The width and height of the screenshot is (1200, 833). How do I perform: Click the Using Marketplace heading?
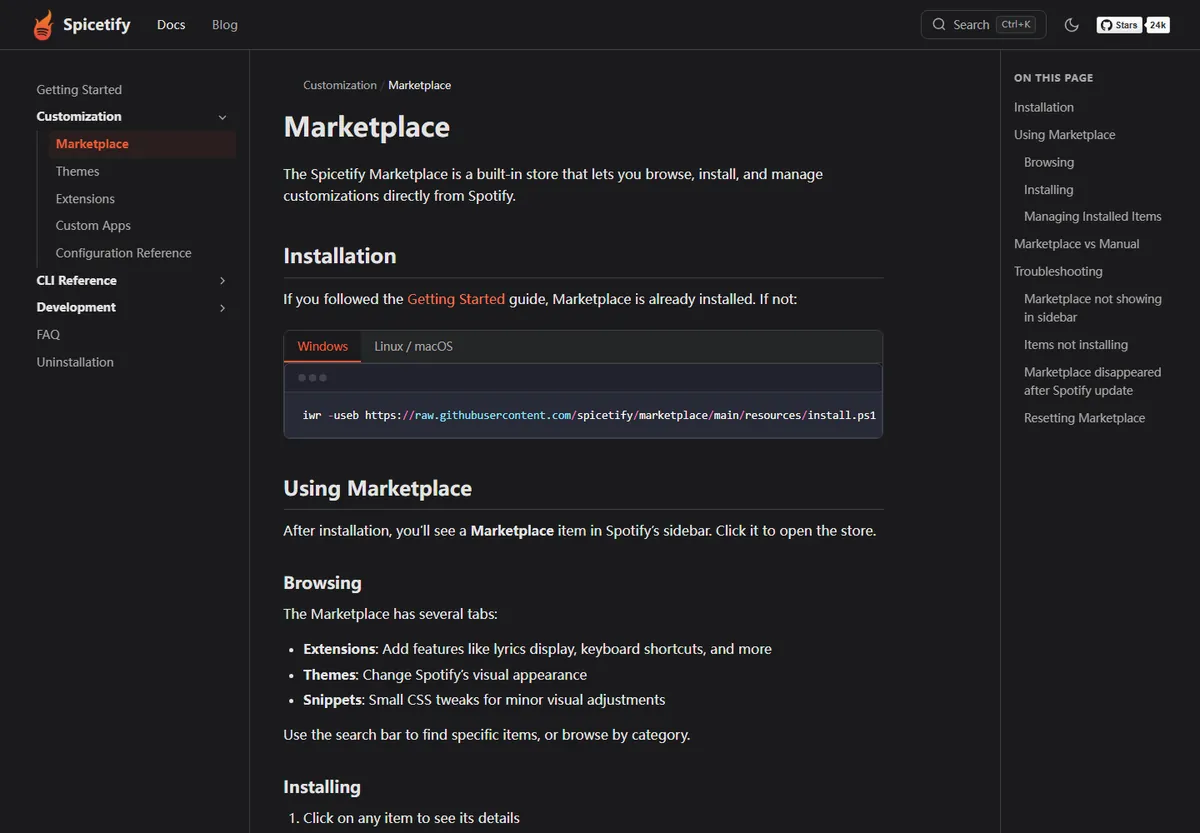click(378, 489)
